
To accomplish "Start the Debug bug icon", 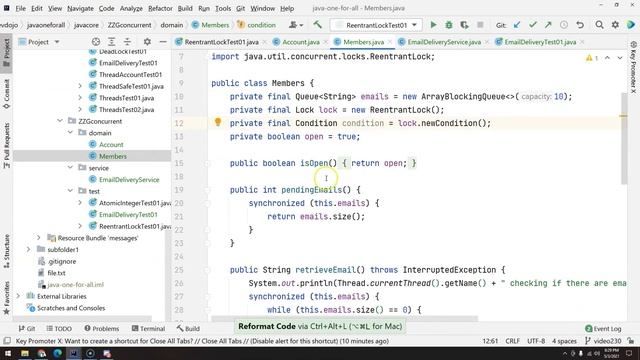I will [449, 25].
